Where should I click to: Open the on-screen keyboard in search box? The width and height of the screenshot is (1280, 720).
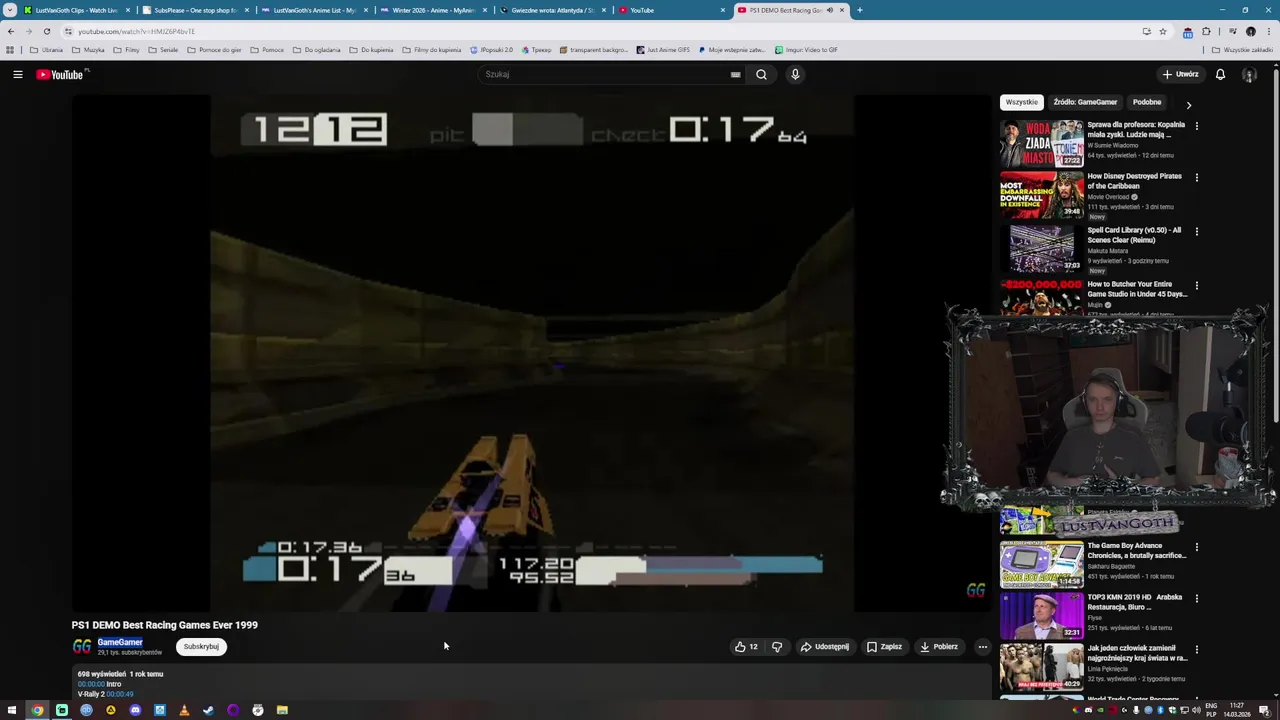(x=735, y=74)
